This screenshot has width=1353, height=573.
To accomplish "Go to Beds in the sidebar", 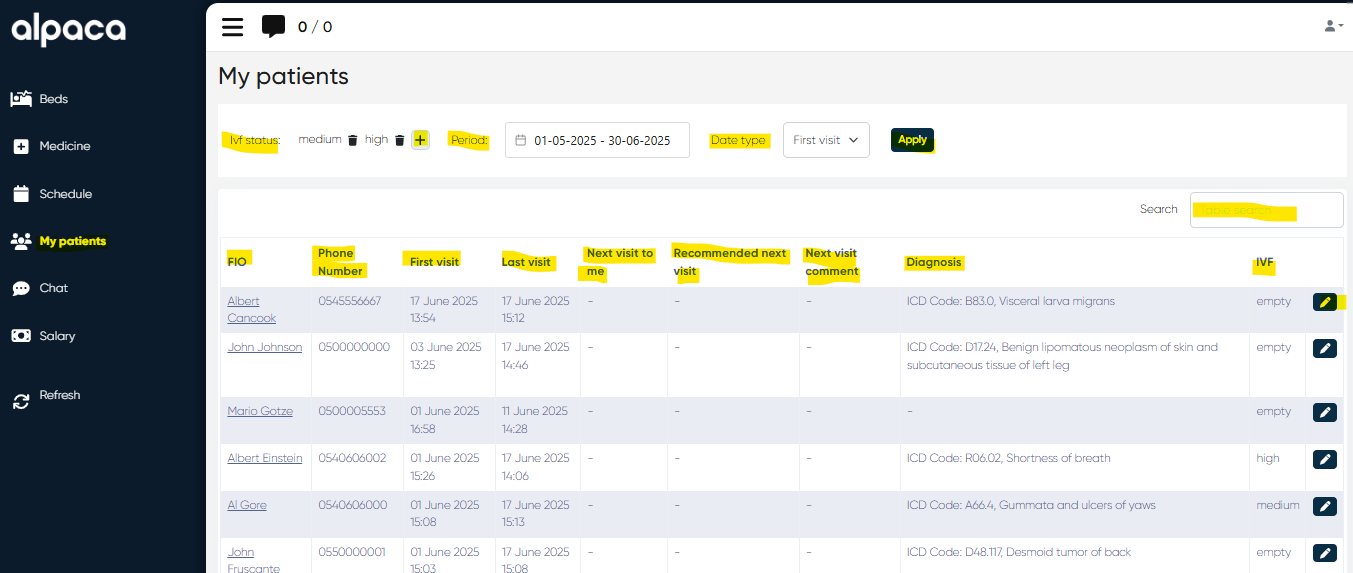I will pos(53,99).
